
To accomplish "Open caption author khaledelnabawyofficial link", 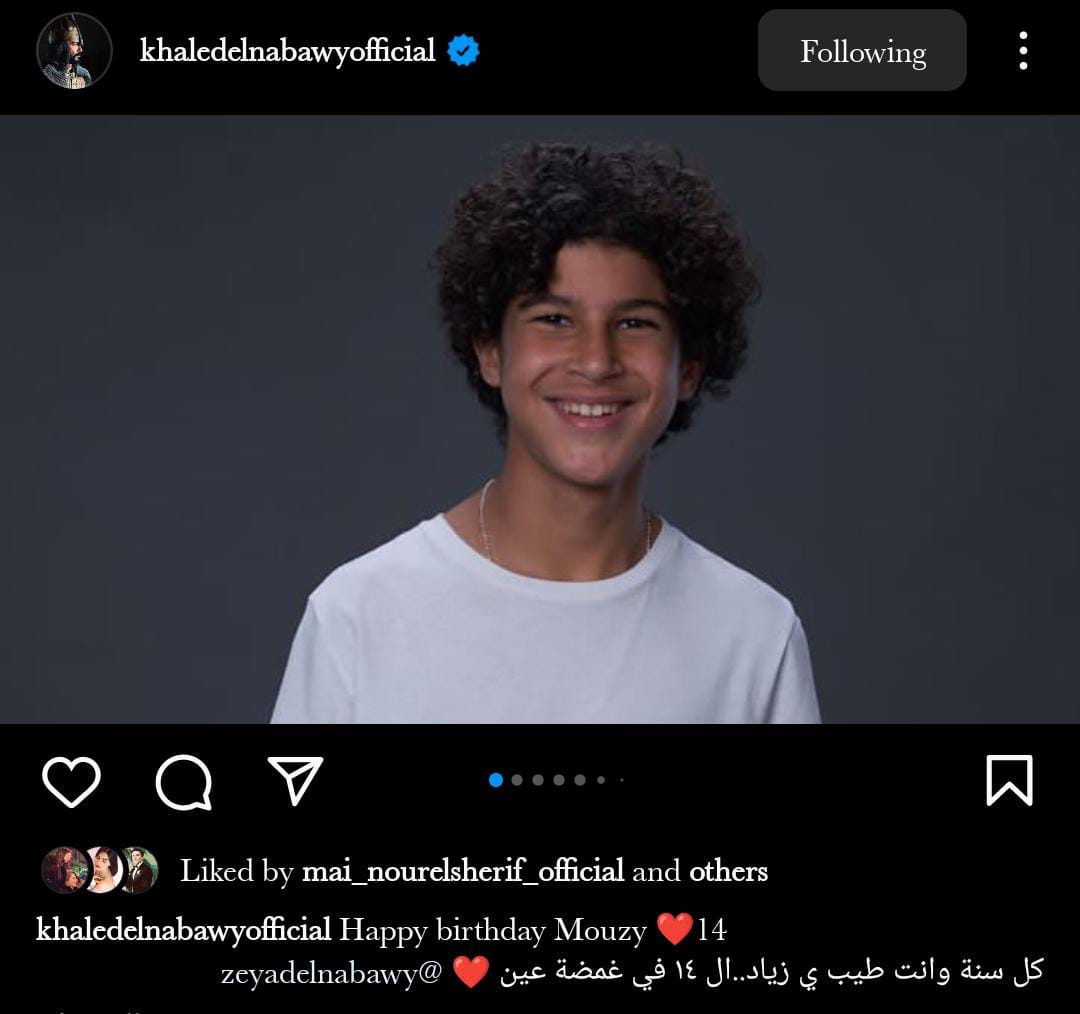I will click(183, 930).
